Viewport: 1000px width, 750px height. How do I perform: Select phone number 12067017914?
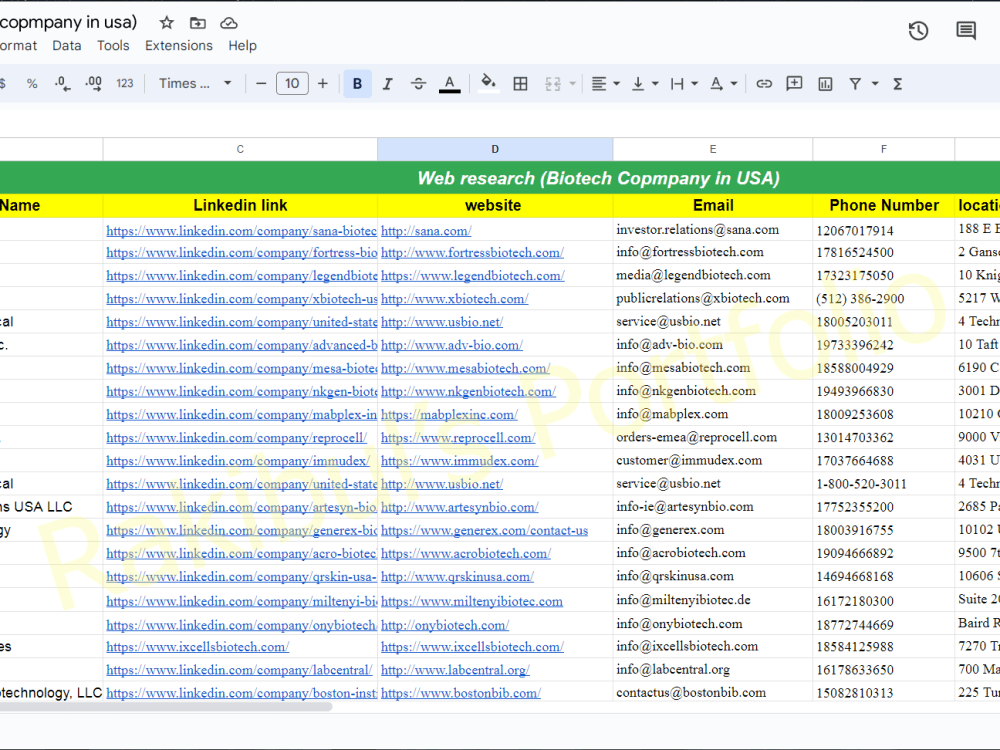tap(883, 230)
